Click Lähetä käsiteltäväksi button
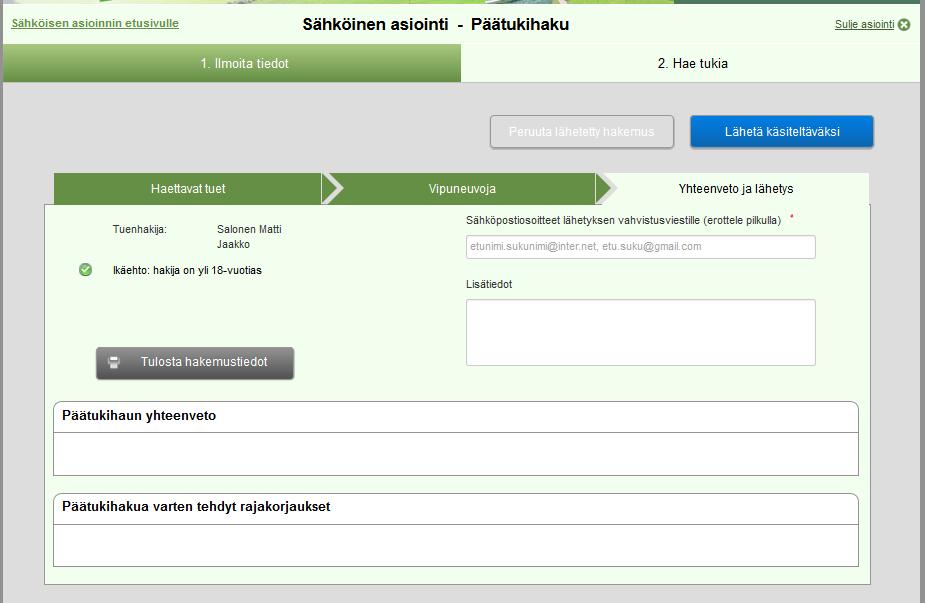Image resolution: width=925 pixels, height=603 pixels. click(782, 132)
